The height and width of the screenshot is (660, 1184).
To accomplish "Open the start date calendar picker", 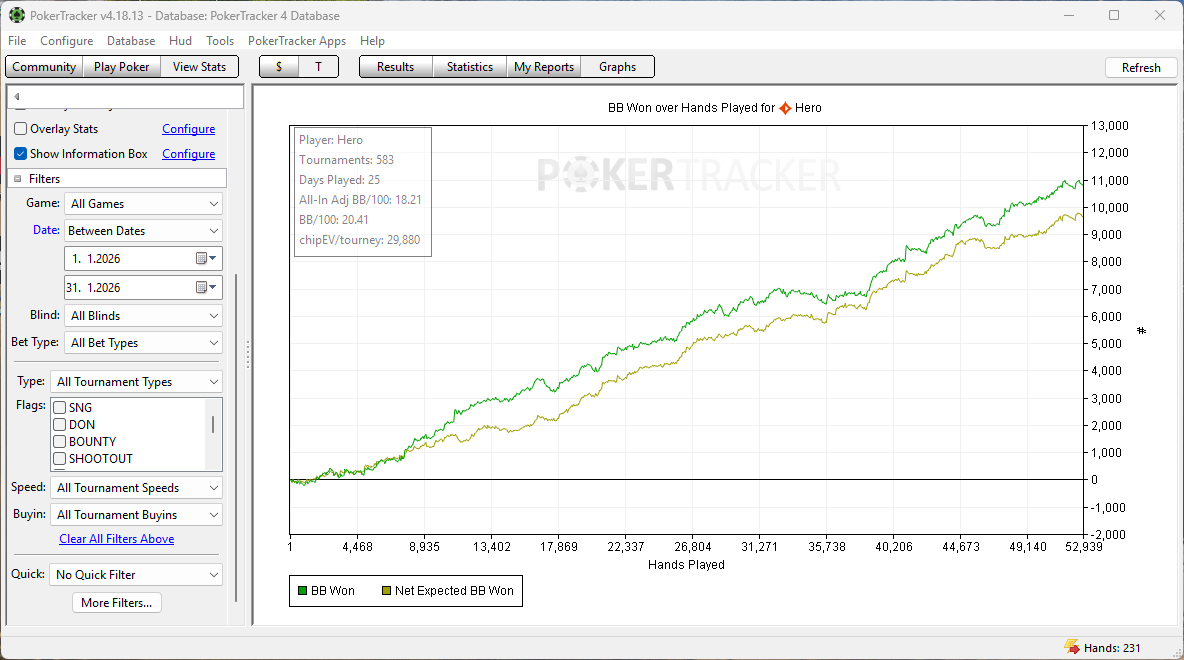I will point(205,258).
